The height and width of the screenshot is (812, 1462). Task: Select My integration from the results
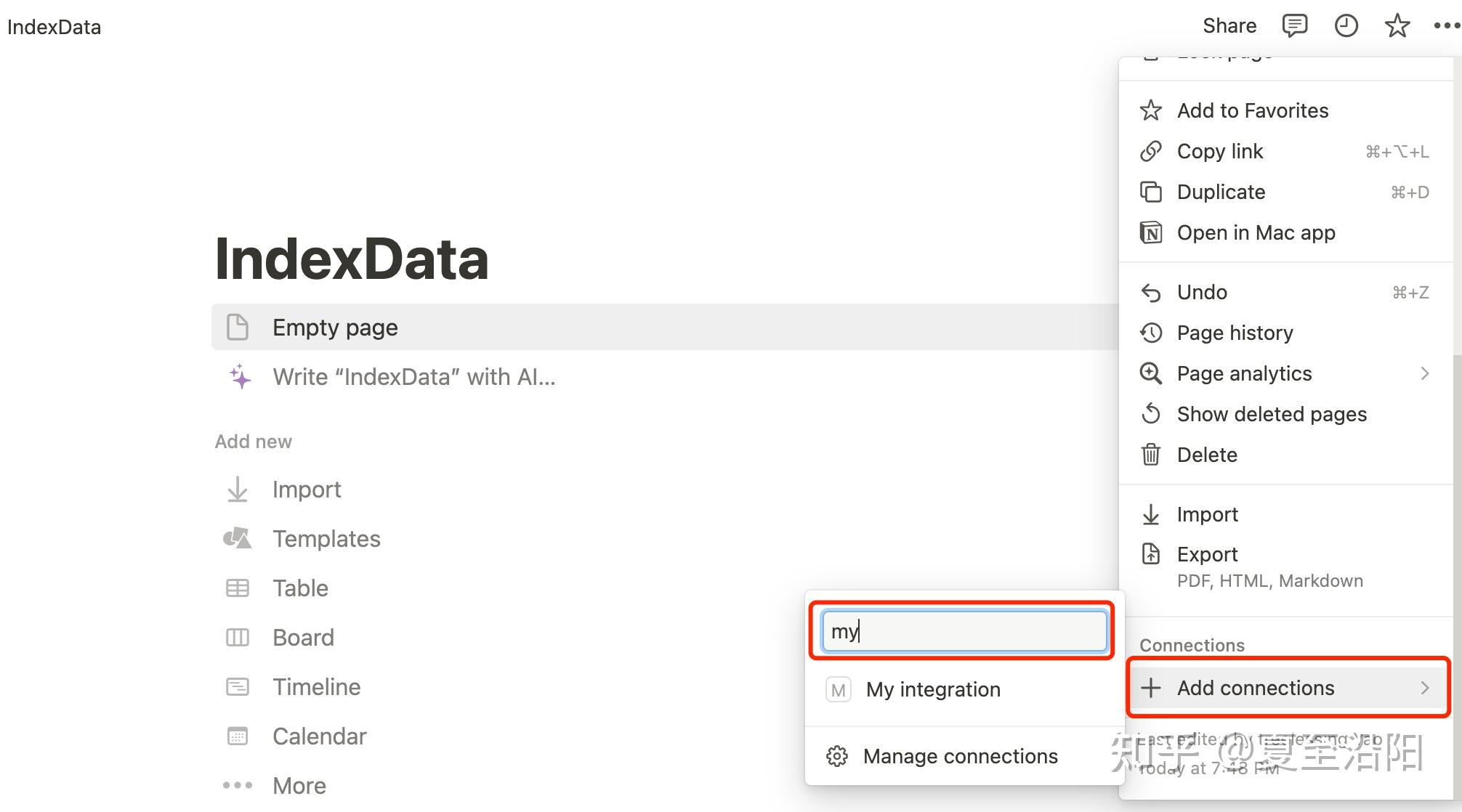point(933,689)
